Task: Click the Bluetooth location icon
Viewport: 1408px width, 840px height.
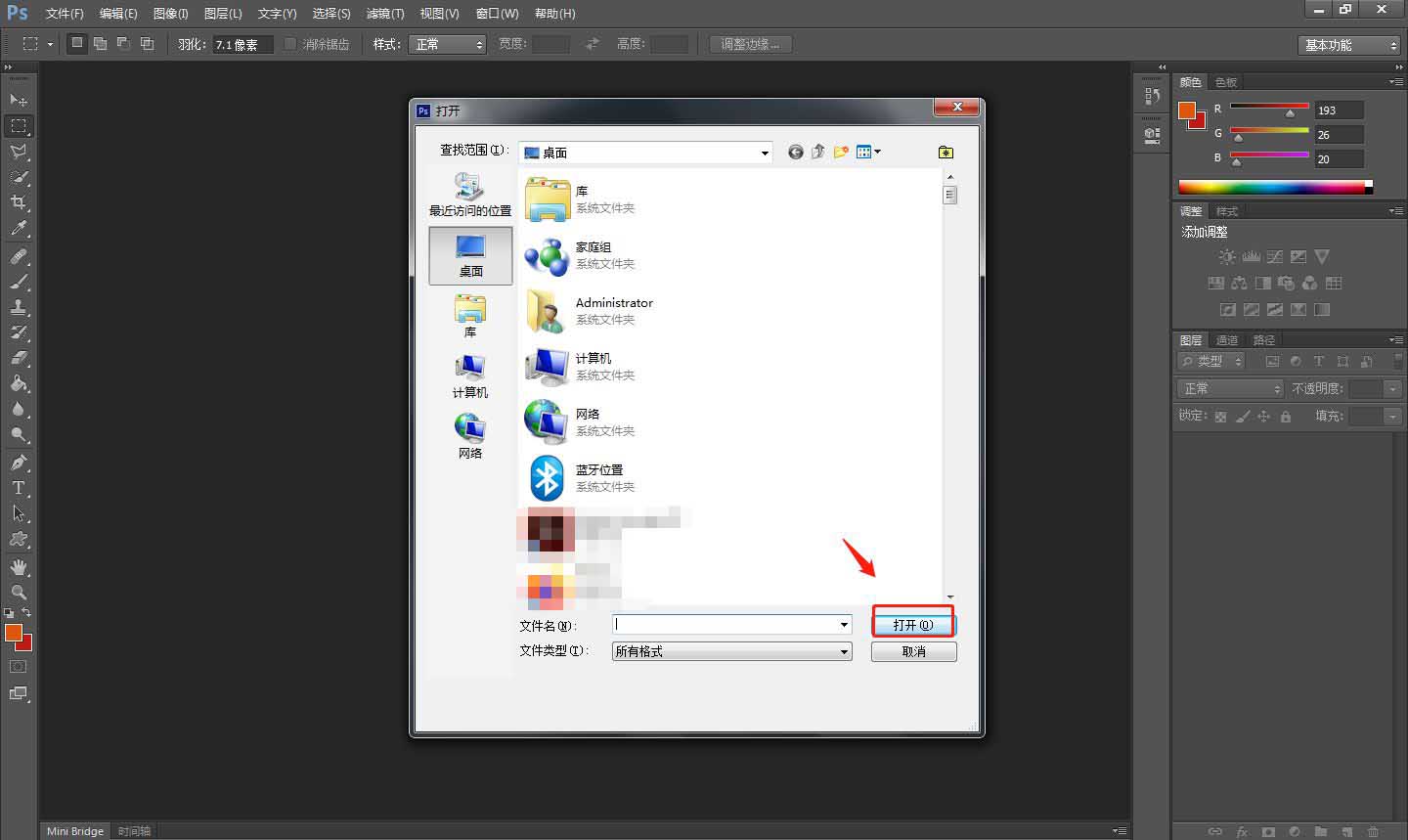Action: [547, 478]
